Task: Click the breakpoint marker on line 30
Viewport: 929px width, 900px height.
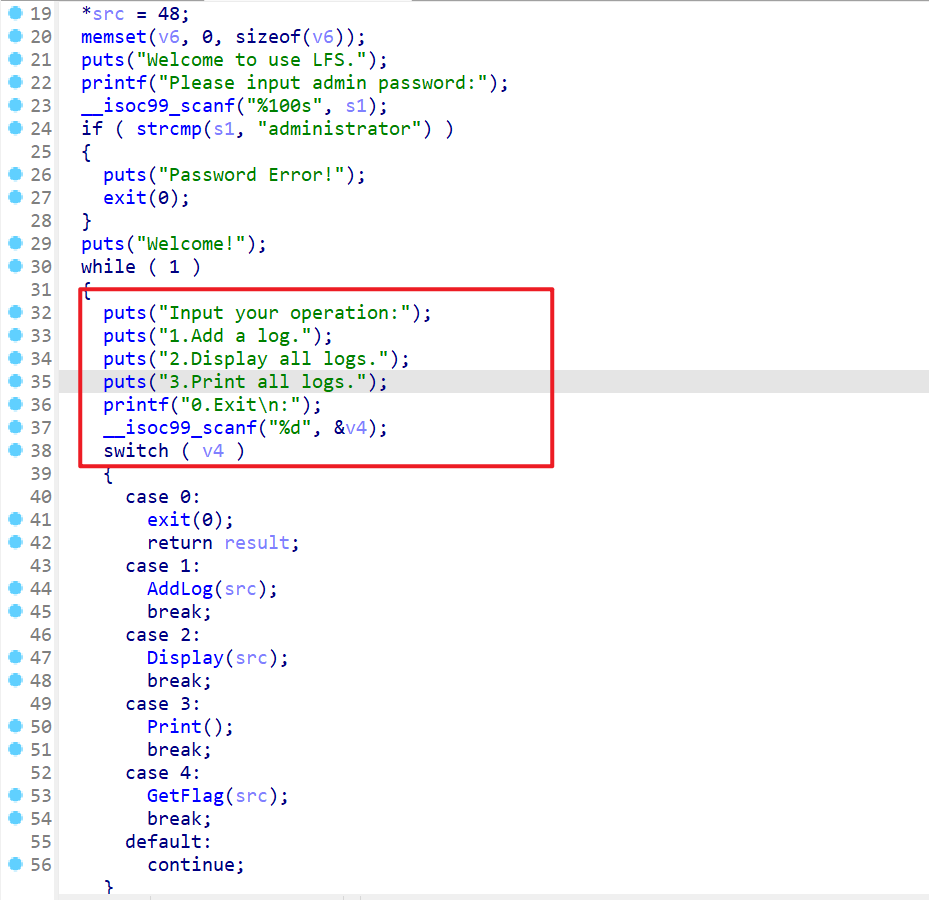Action: [14, 266]
